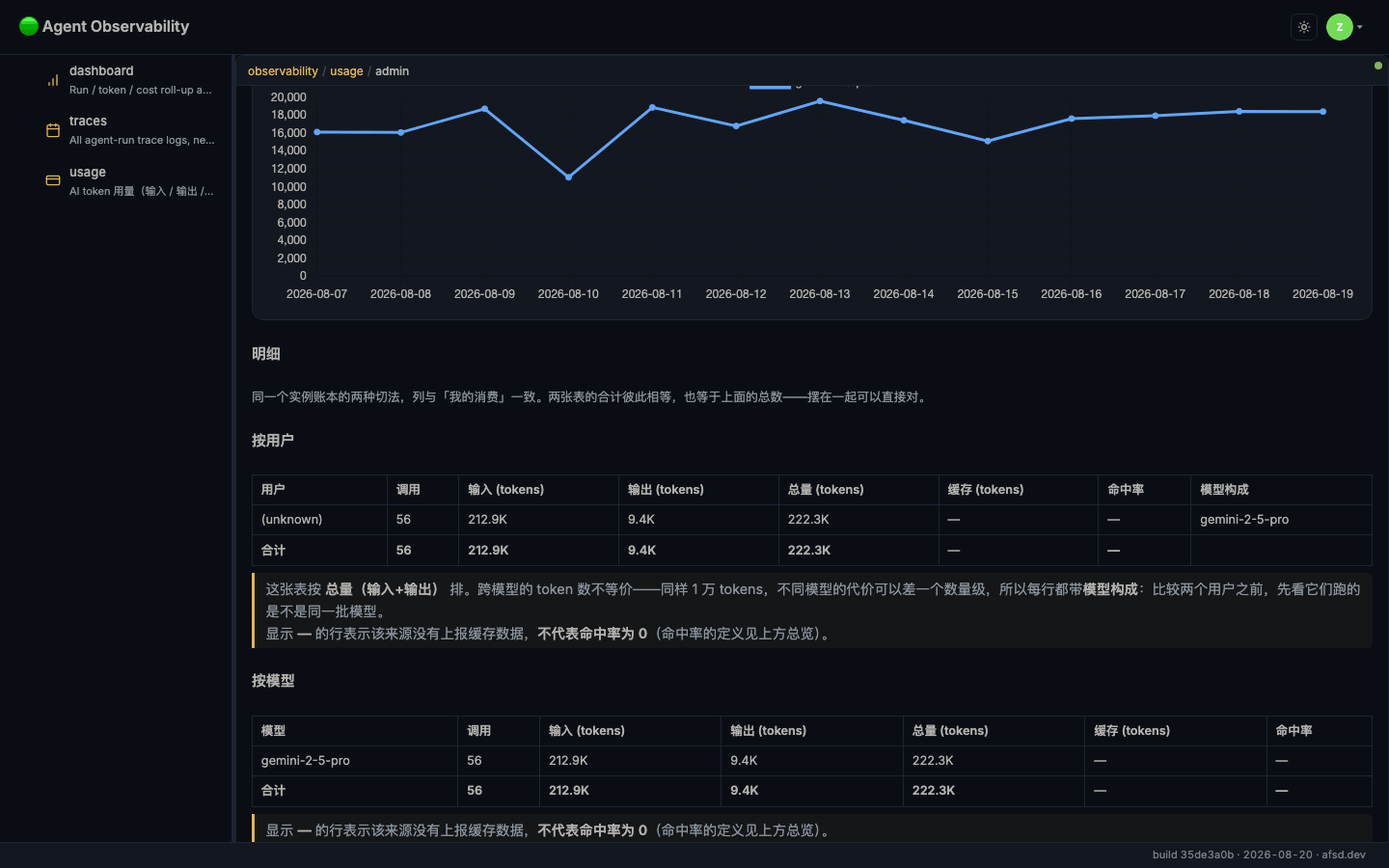Toggle the light/dark theme sun icon
Image resolution: width=1389 pixels, height=868 pixels.
point(1304,27)
